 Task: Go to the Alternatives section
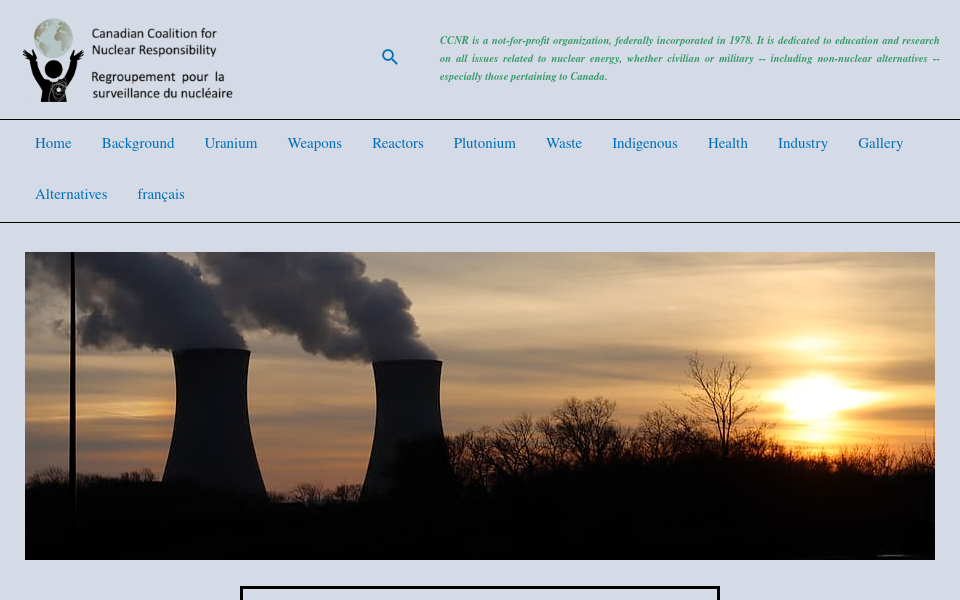click(x=71, y=194)
